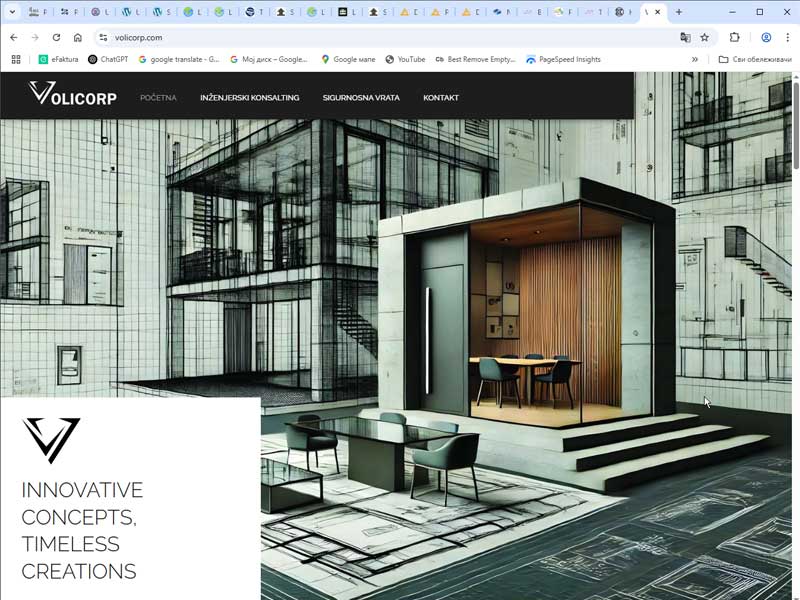Open the ChatGPT bookmark

pyautogui.click(x=107, y=59)
